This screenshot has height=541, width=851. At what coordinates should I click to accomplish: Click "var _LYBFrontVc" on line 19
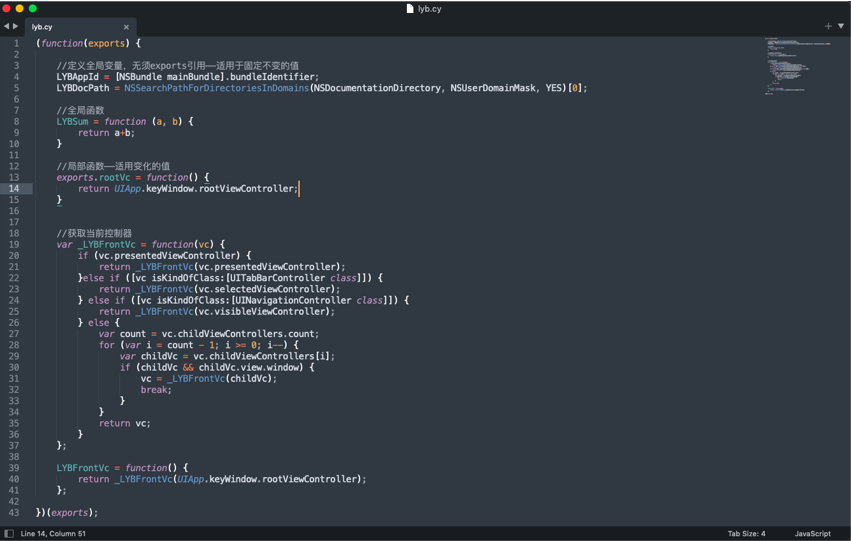click(x=96, y=244)
